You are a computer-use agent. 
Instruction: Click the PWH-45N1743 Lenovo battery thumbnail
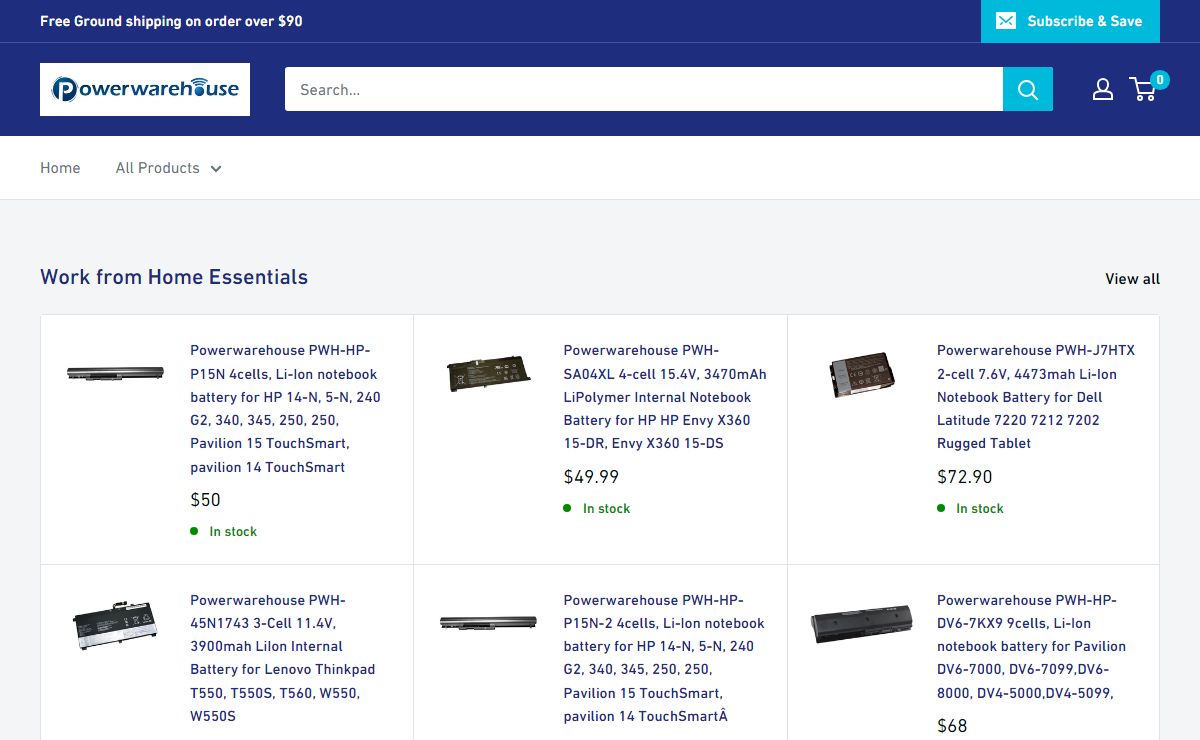115,624
